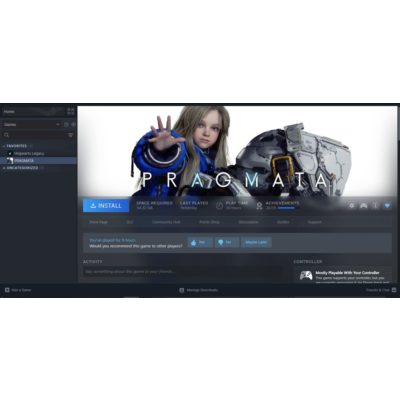Open the Discussions tab
Screen dimensions: 400x400
248,222
